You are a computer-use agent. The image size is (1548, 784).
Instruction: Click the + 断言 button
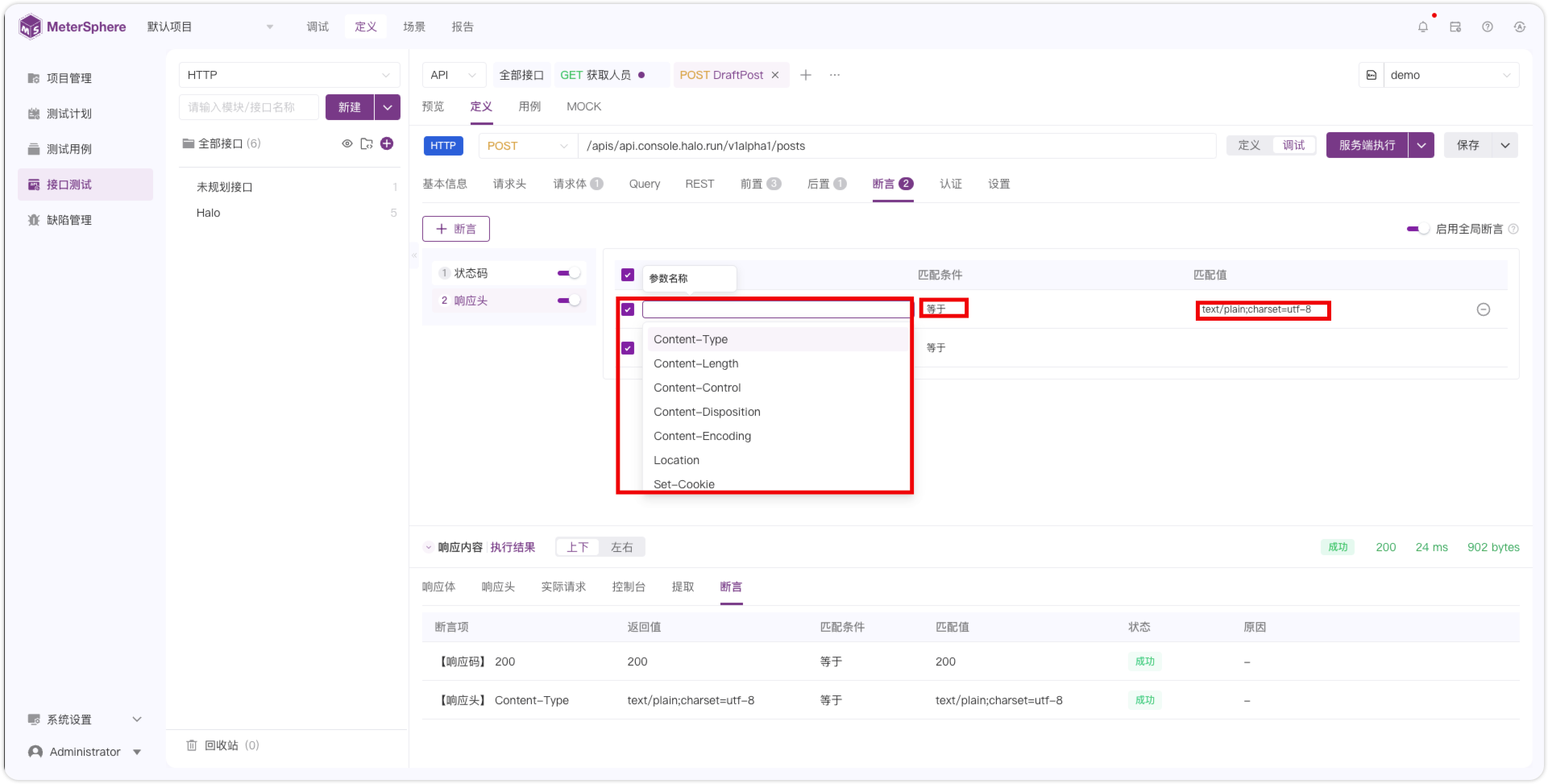[x=456, y=229]
